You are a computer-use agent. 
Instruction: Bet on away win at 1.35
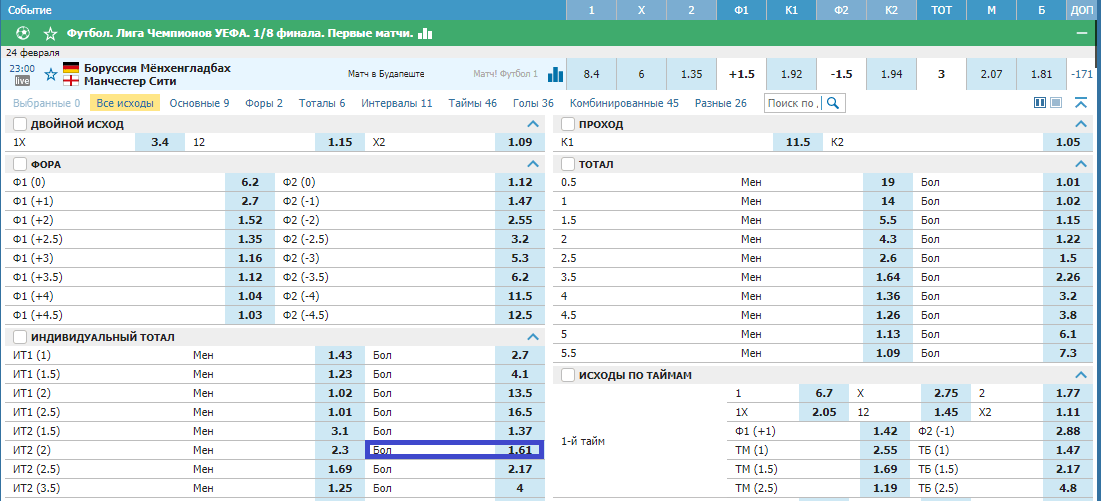[x=692, y=74]
